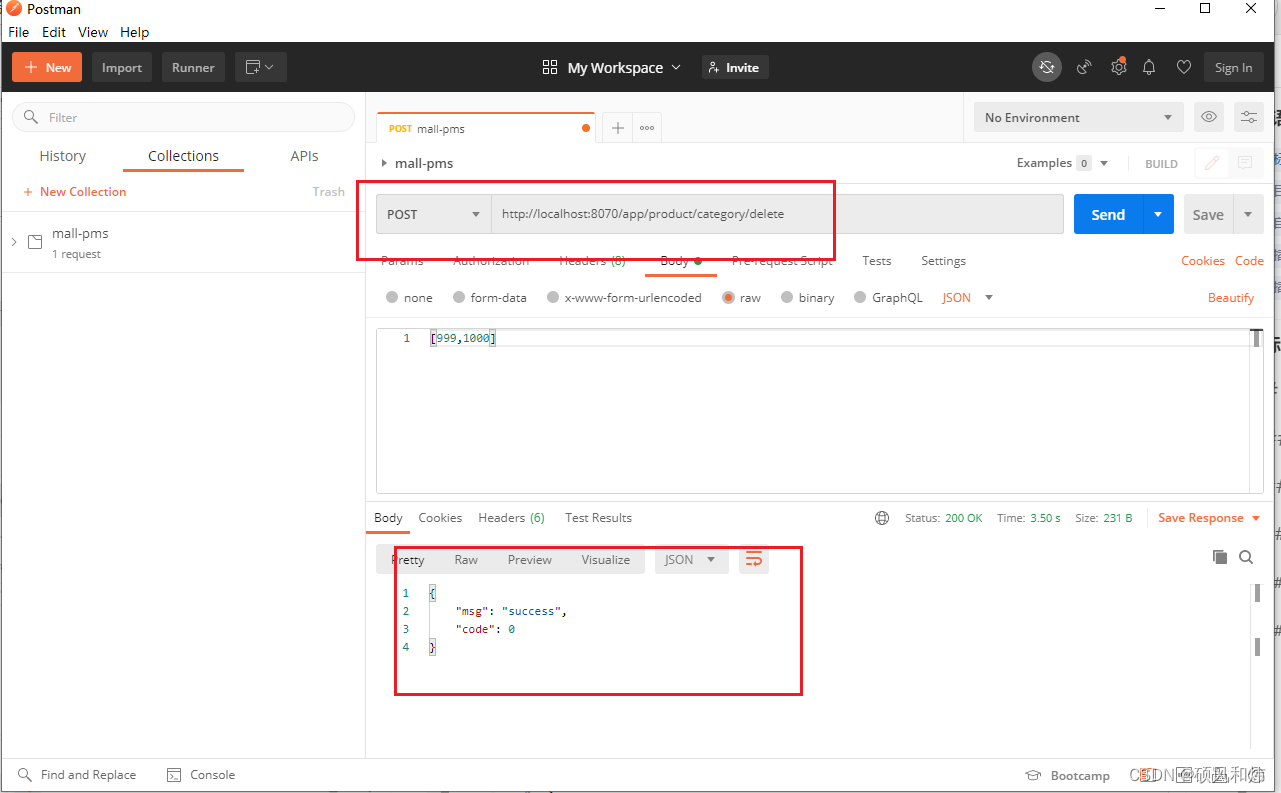Expand the mall-pms request title triangle

point(384,163)
